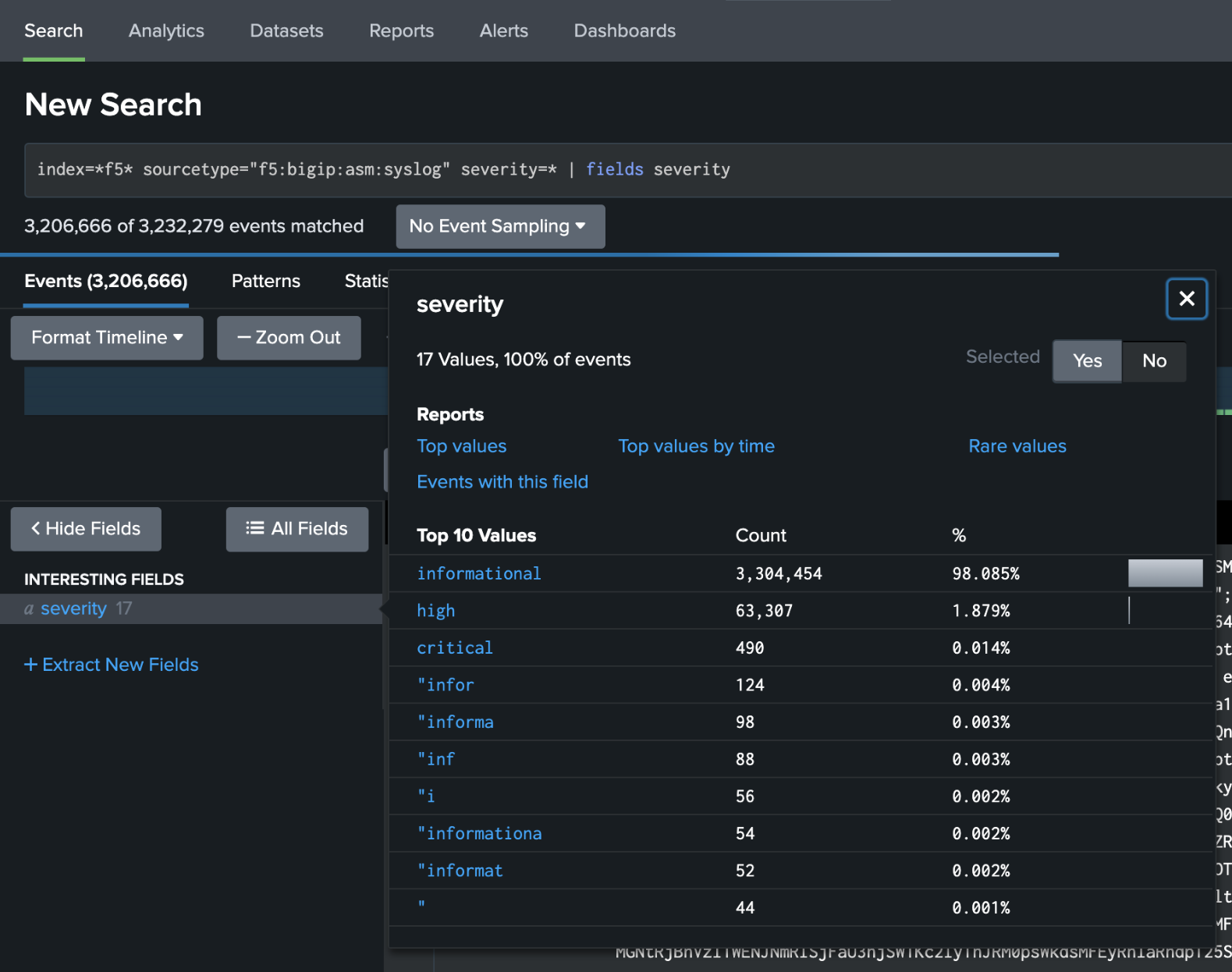
Task: Open Top values by time report
Action: click(x=697, y=446)
